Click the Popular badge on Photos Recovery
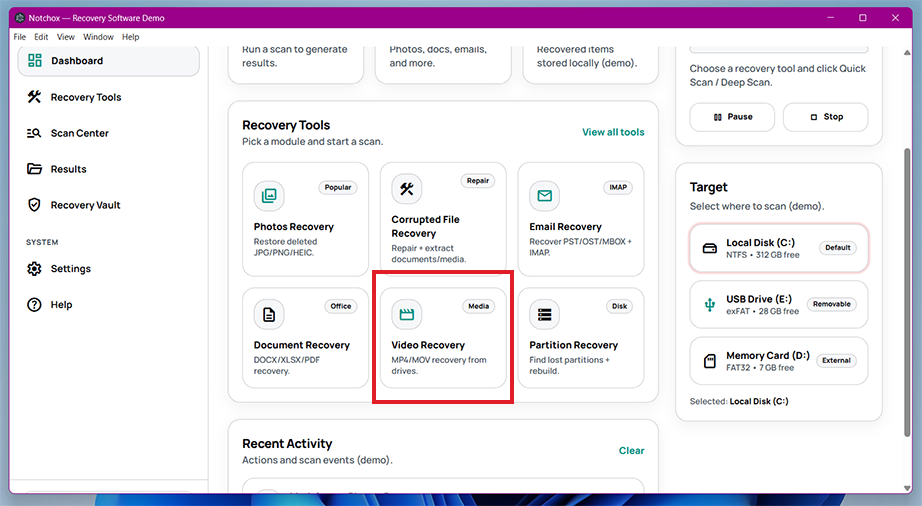The image size is (922, 506). [x=338, y=187]
